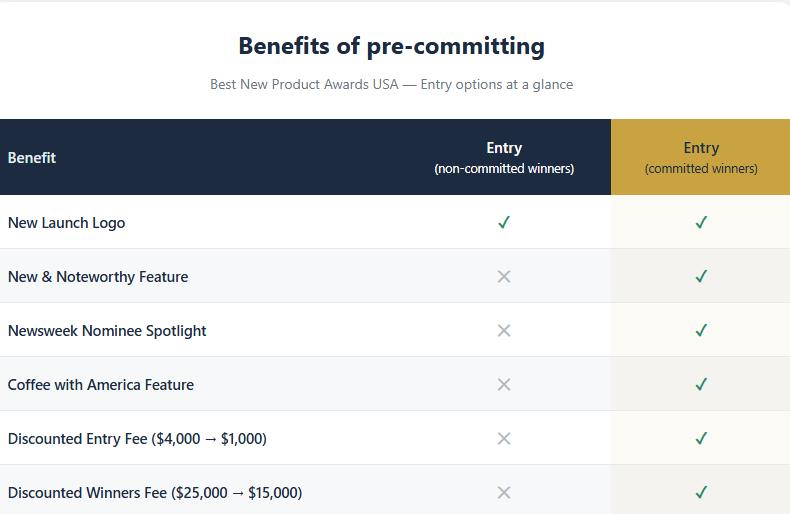The height and width of the screenshot is (514, 790).
Task: Select the Entry non-committed winners column header
Action: (504, 157)
